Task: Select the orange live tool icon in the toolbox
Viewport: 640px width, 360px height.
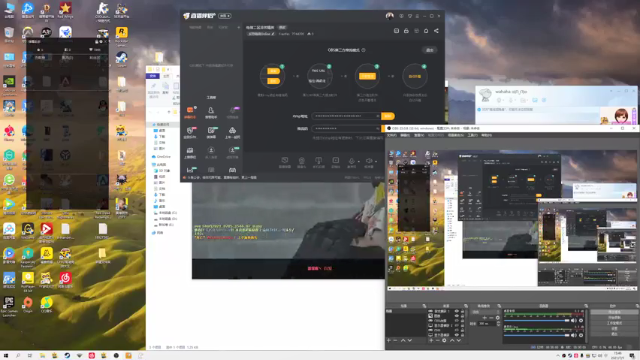Action: [190, 111]
